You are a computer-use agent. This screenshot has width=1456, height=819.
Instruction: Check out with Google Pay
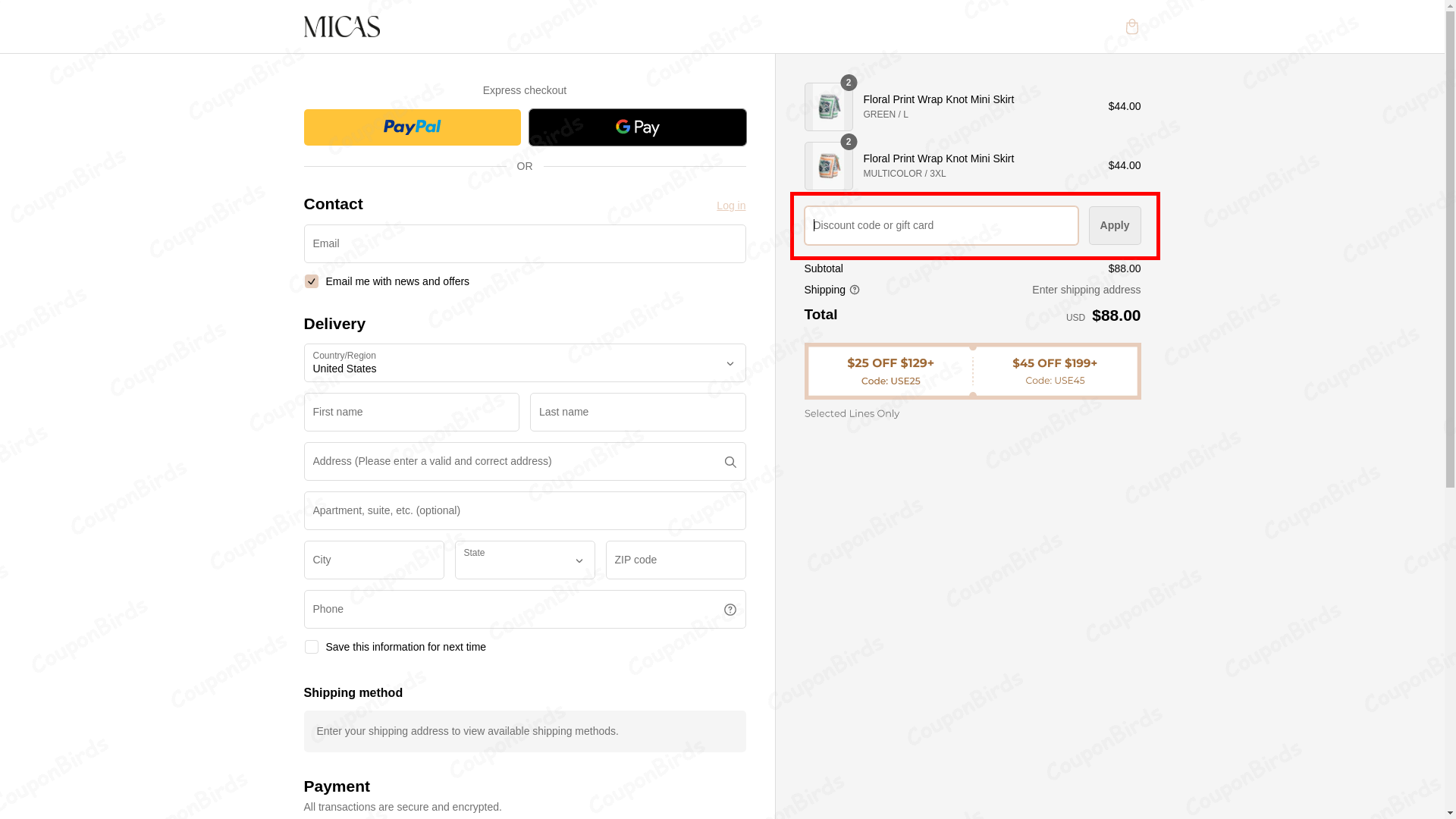point(637,127)
